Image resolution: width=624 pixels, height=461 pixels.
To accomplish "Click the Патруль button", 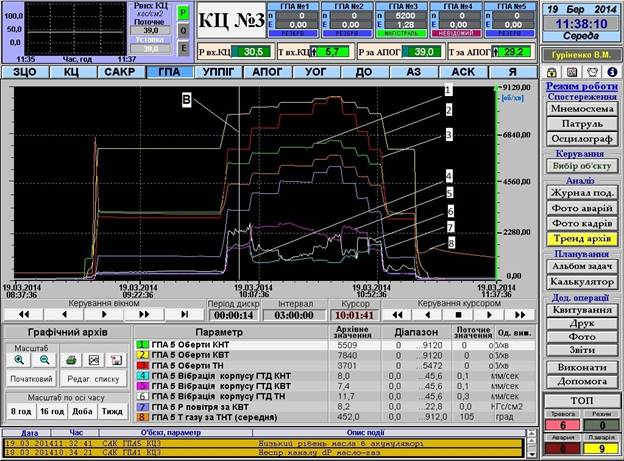I will tap(582, 124).
